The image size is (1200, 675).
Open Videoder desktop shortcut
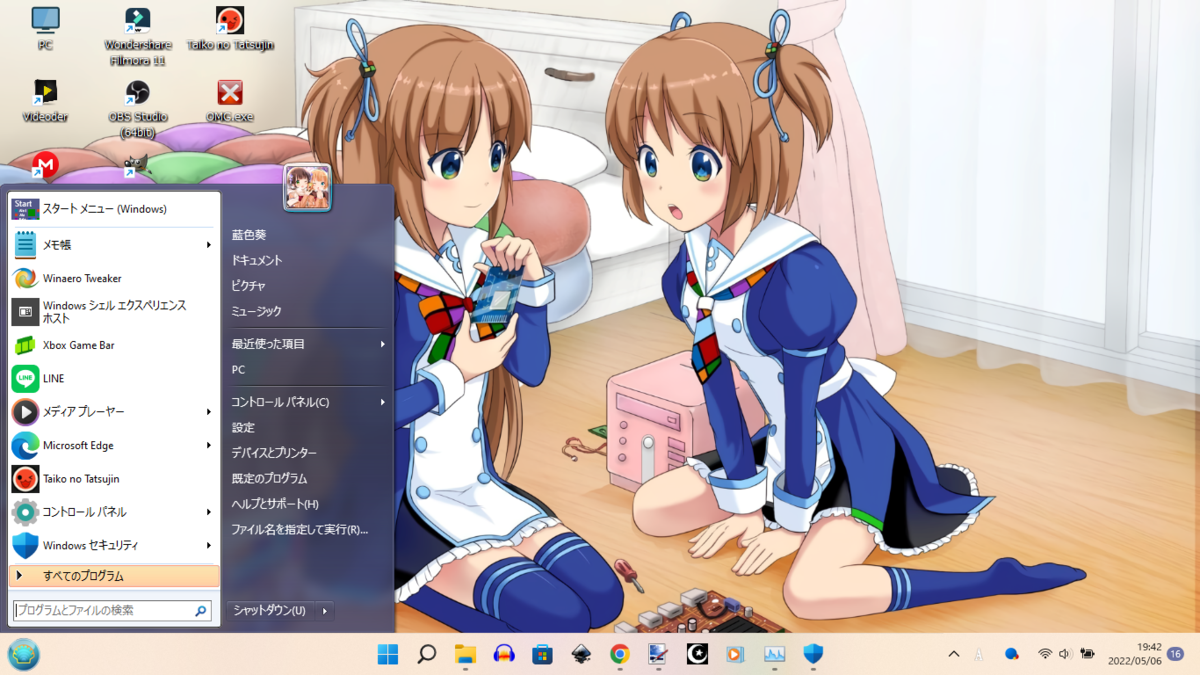[x=45, y=100]
